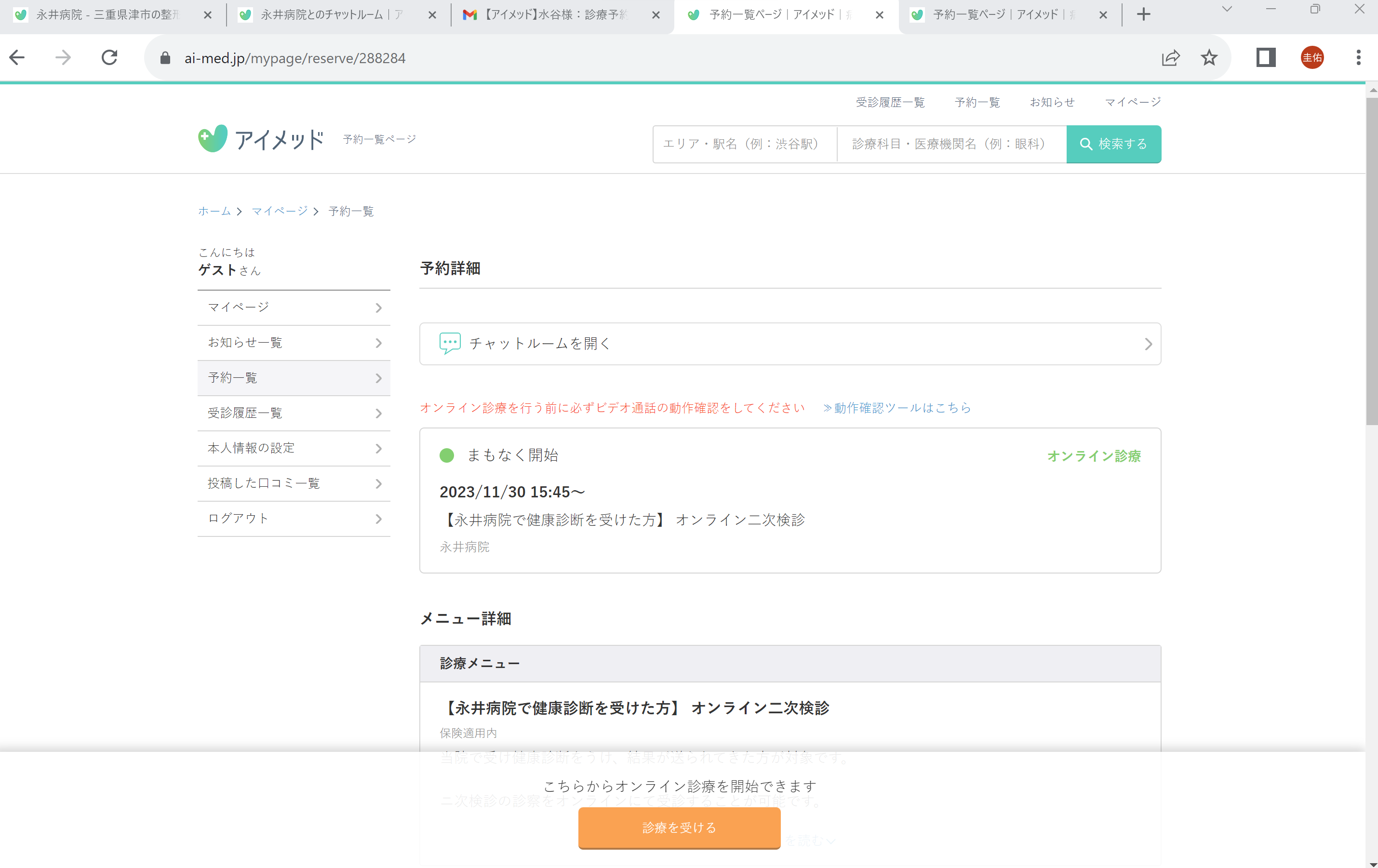Reload the page with the refresh icon
1378x868 pixels.
pos(109,58)
